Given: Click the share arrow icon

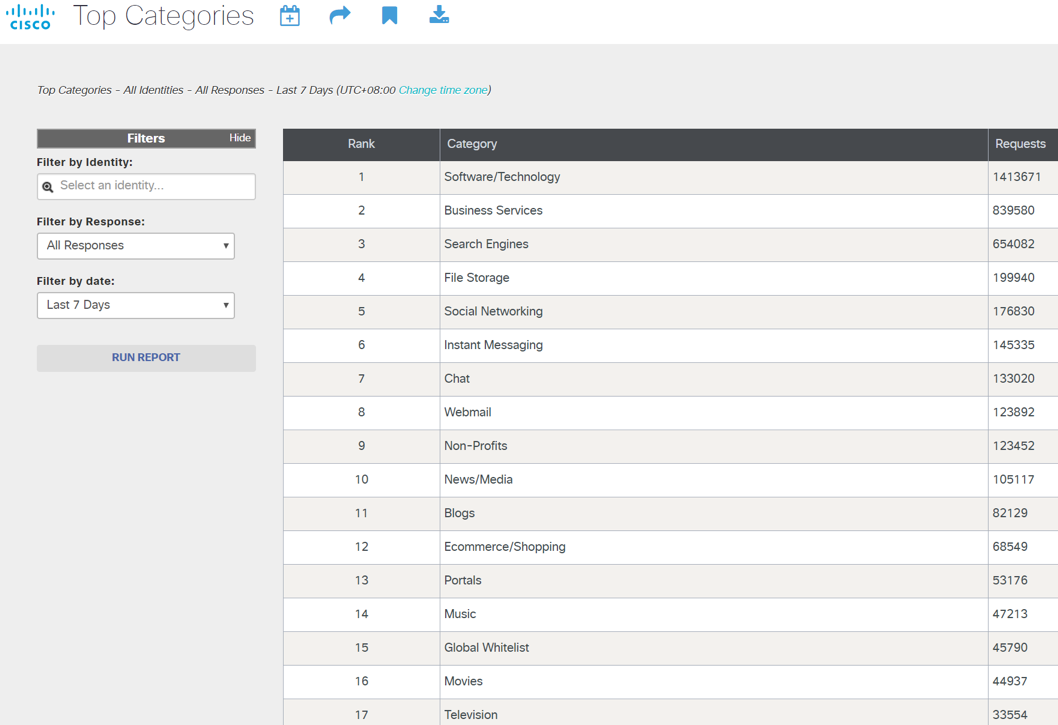Looking at the screenshot, I should coord(340,15).
